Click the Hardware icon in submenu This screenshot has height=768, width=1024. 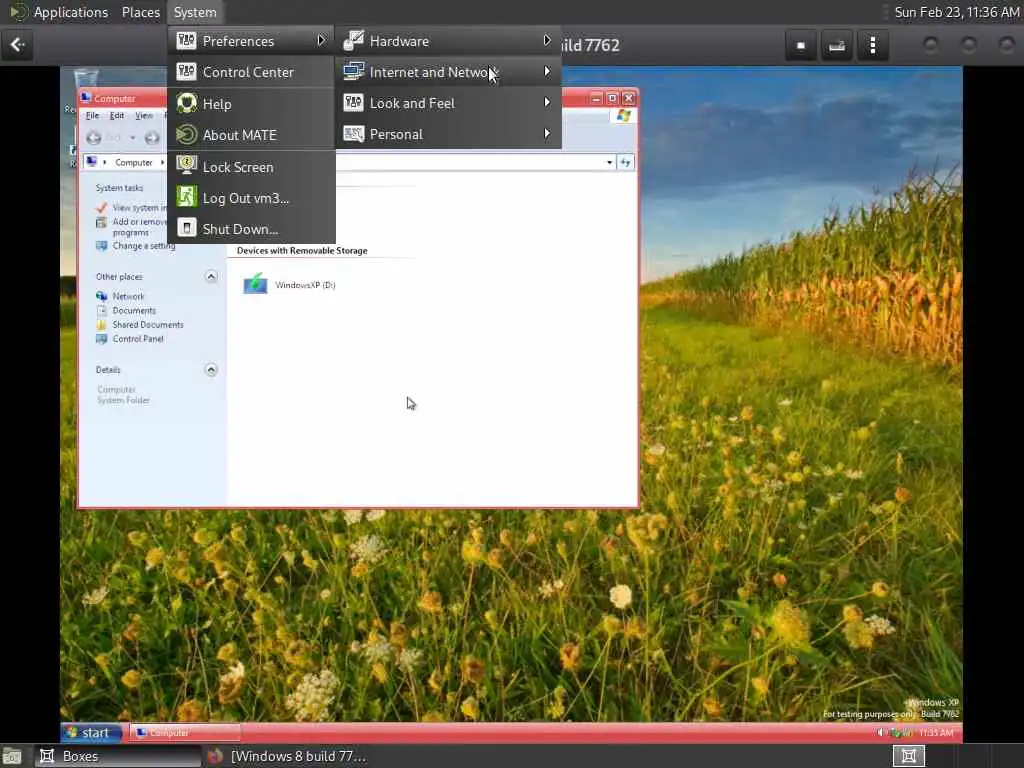[353, 40]
